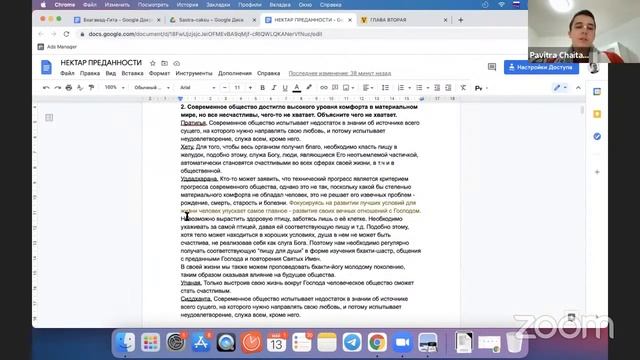The width and height of the screenshot is (640, 360).
Task: Check the cloud save status icon
Action: 176,63
